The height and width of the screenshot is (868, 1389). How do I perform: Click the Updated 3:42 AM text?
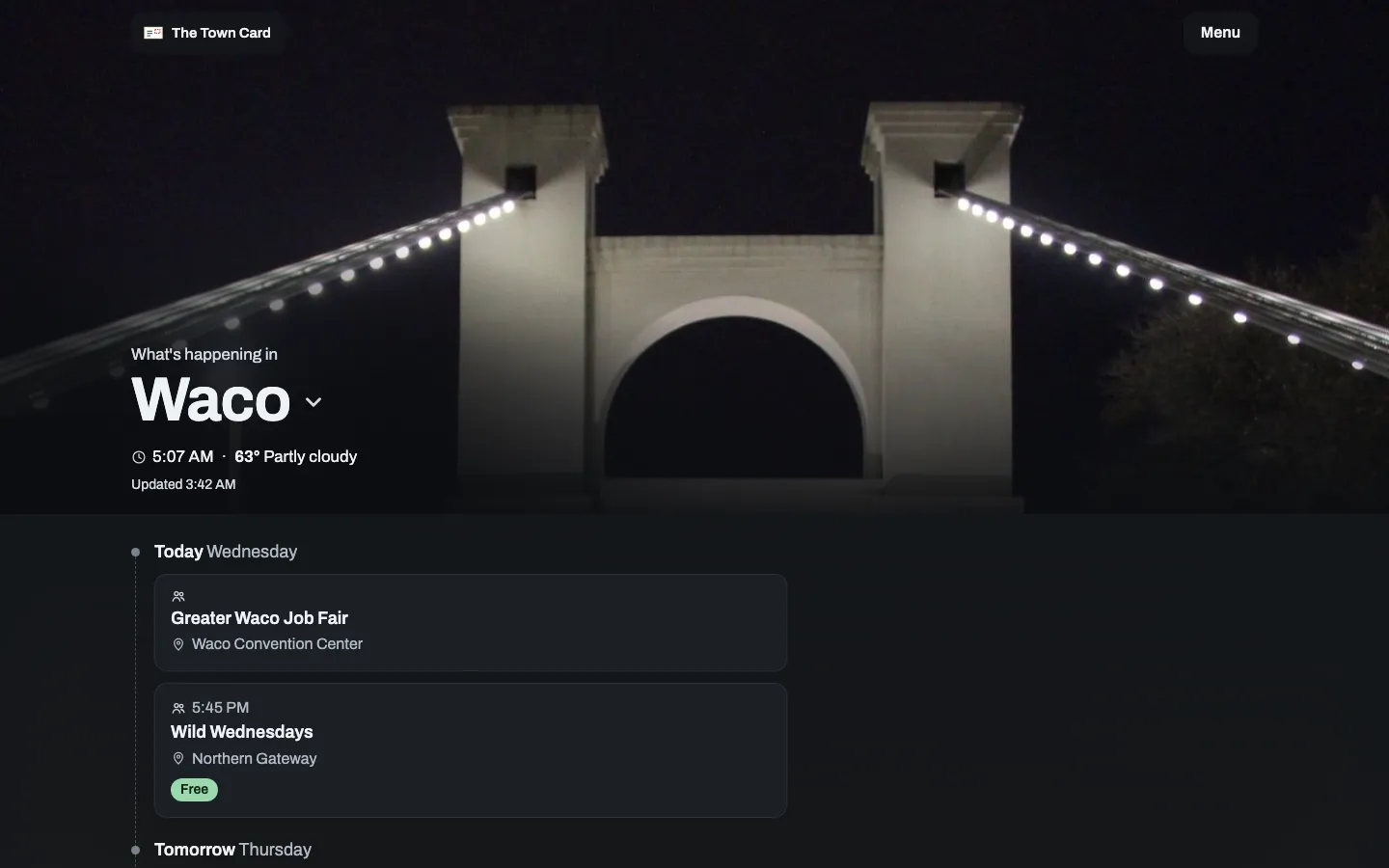click(183, 484)
